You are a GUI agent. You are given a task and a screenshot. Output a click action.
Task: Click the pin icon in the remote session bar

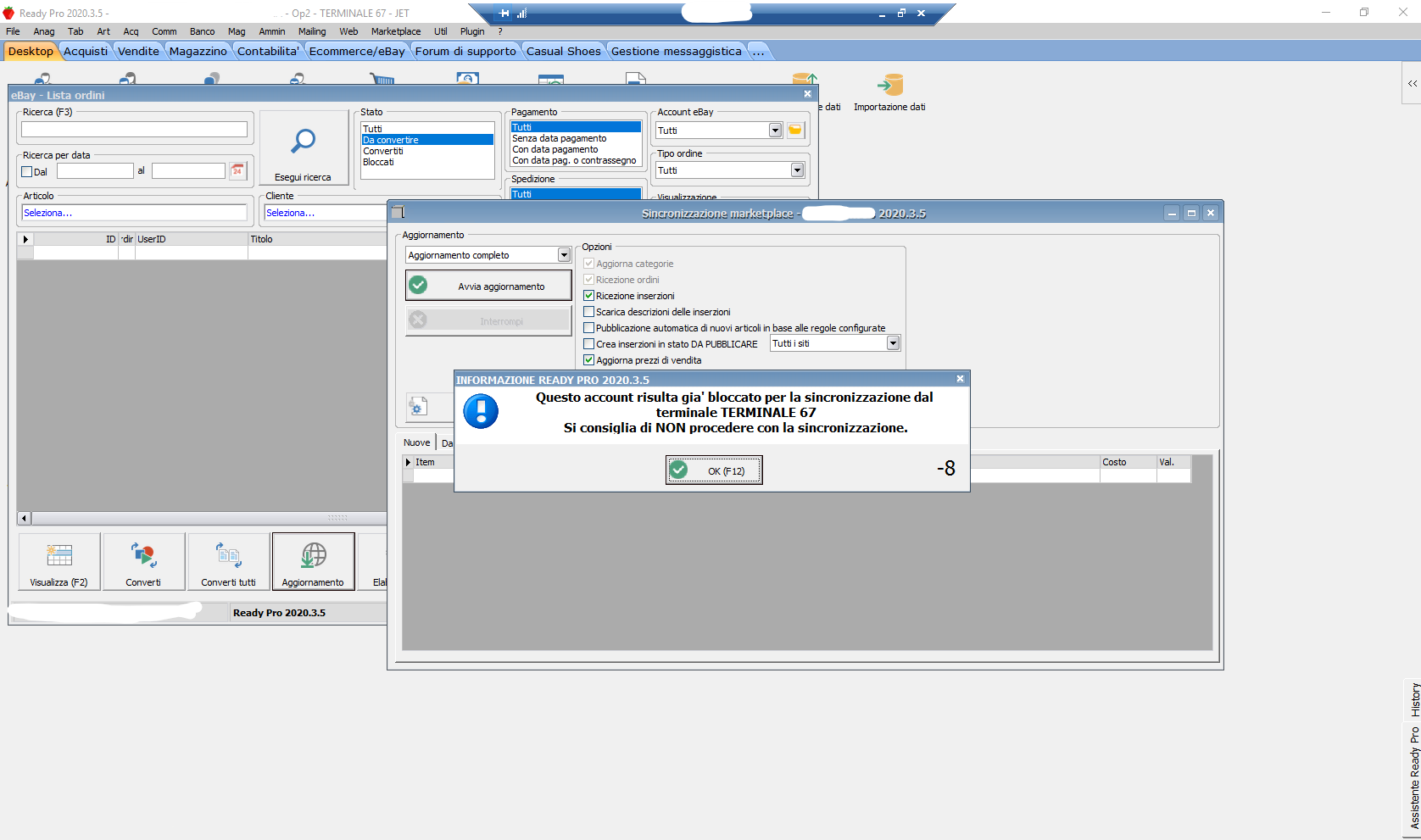(504, 13)
